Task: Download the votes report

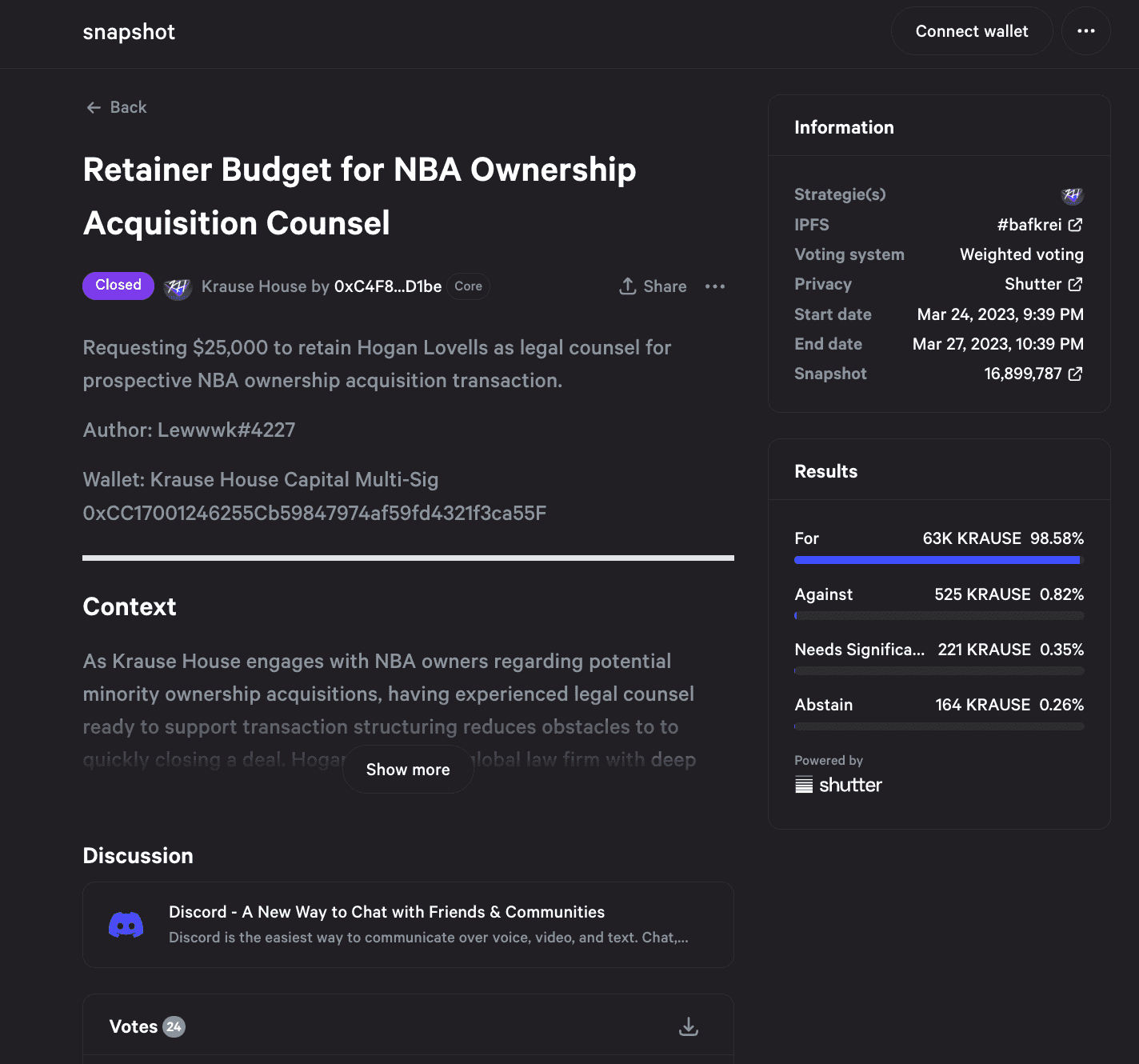Action: point(689,1026)
